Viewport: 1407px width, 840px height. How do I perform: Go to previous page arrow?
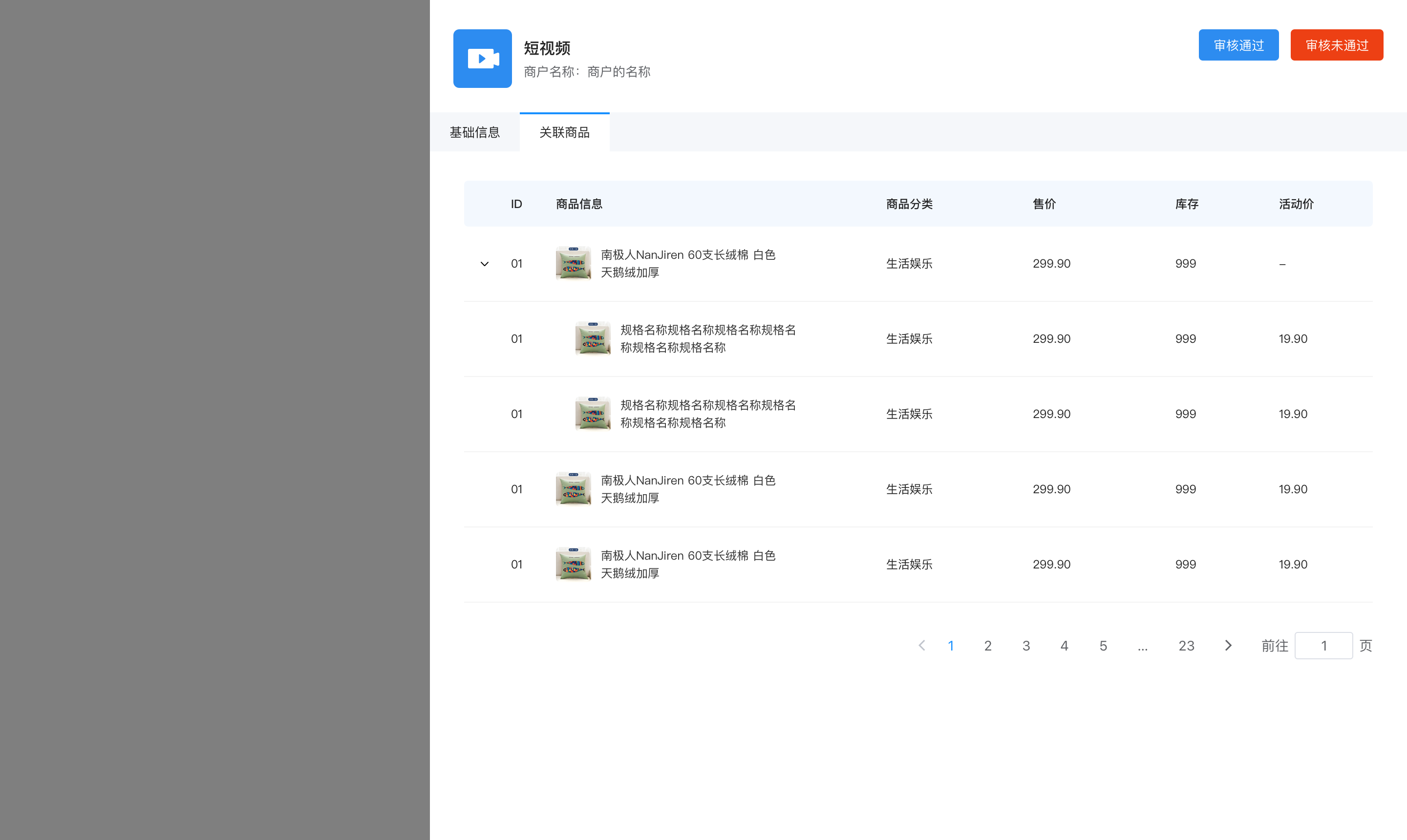coord(922,645)
